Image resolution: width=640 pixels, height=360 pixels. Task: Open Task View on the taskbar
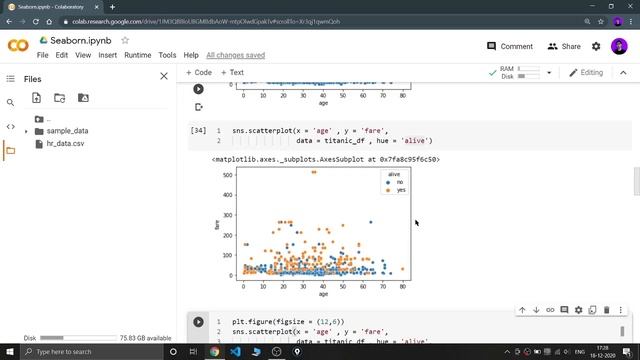pyautogui.click(x=193, y=351)
